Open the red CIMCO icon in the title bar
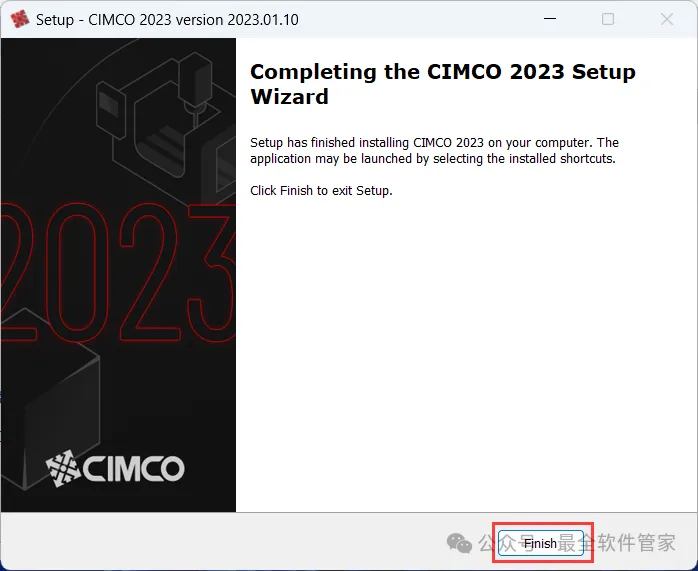698x571 pixels. click(x=19, y=19)
